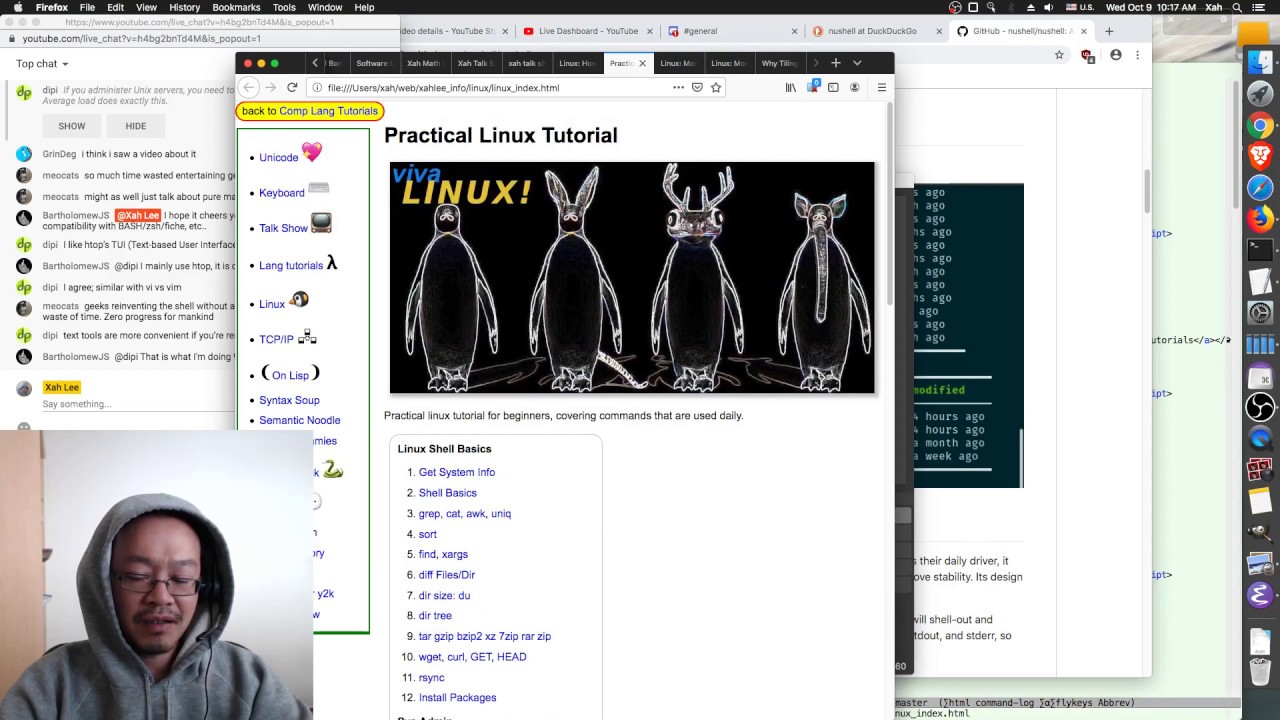Switch to Software tab
Image resolution: width=1280 pixels, height=720 pixels.
(373, 63)
